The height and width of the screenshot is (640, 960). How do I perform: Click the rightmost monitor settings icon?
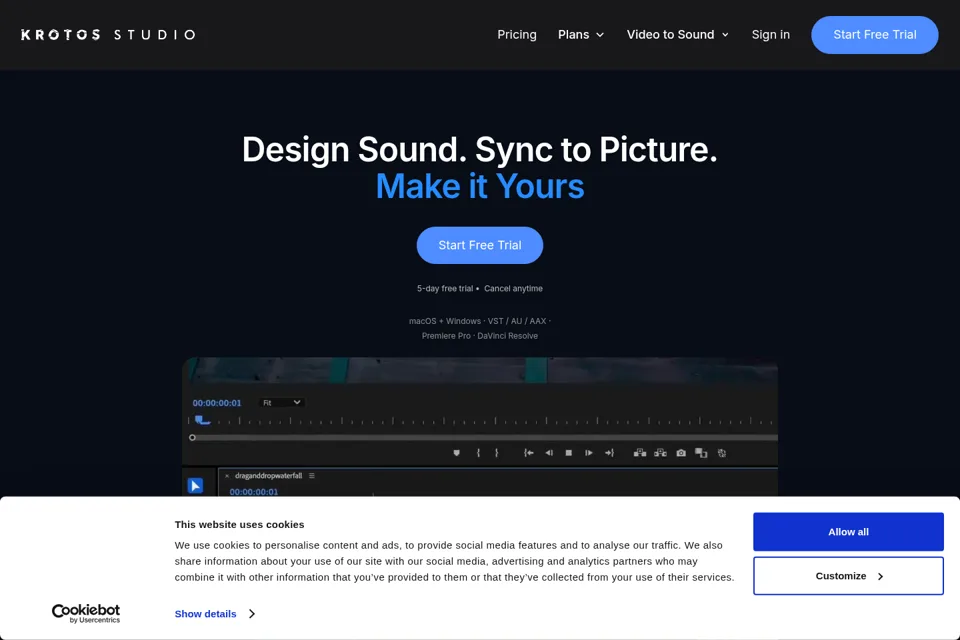[x=722, y=453]
